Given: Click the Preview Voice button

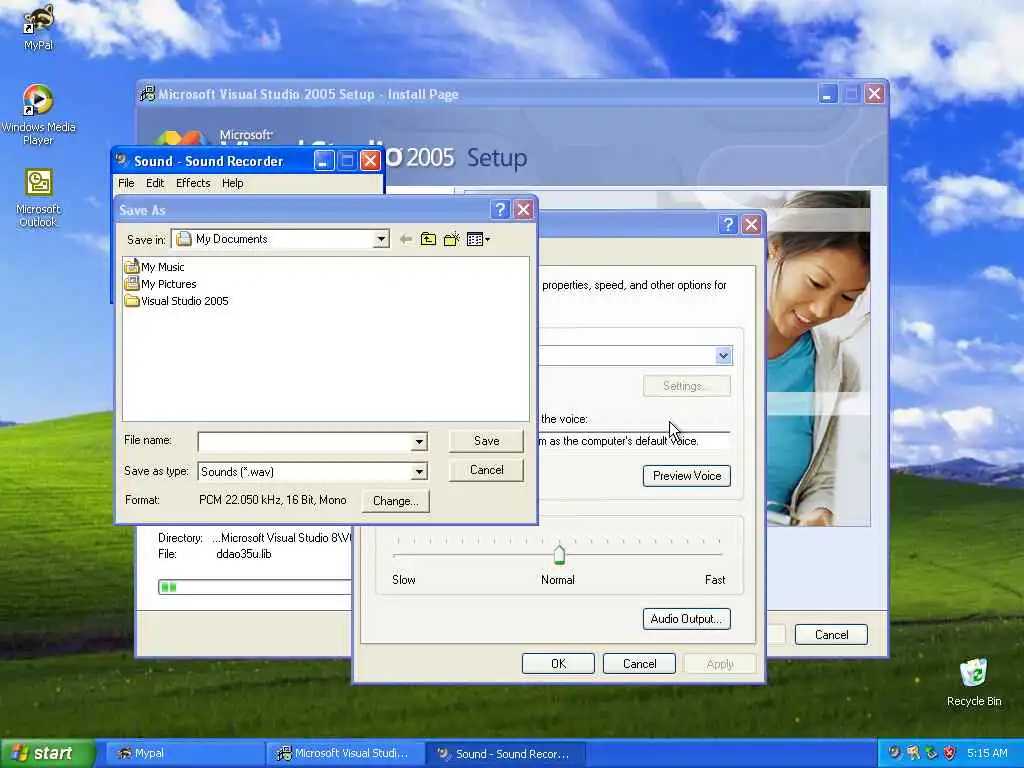Looking at the screenshot, I should click(687, 476).
